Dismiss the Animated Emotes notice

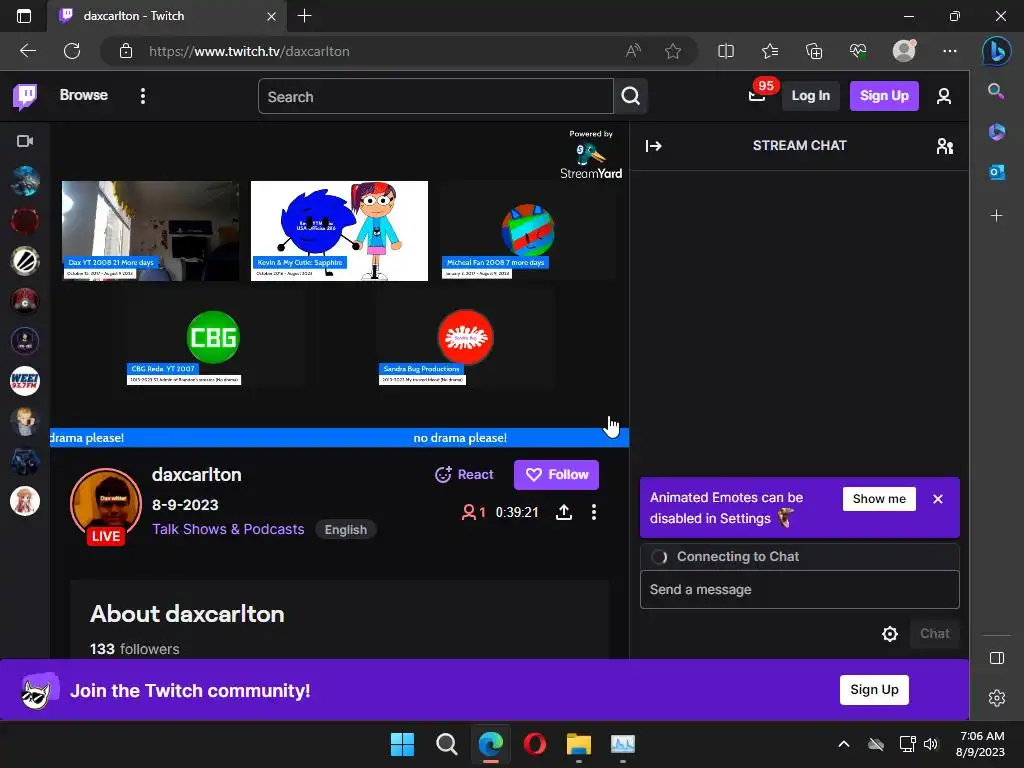pyautogui.click(x=938, y=499)
